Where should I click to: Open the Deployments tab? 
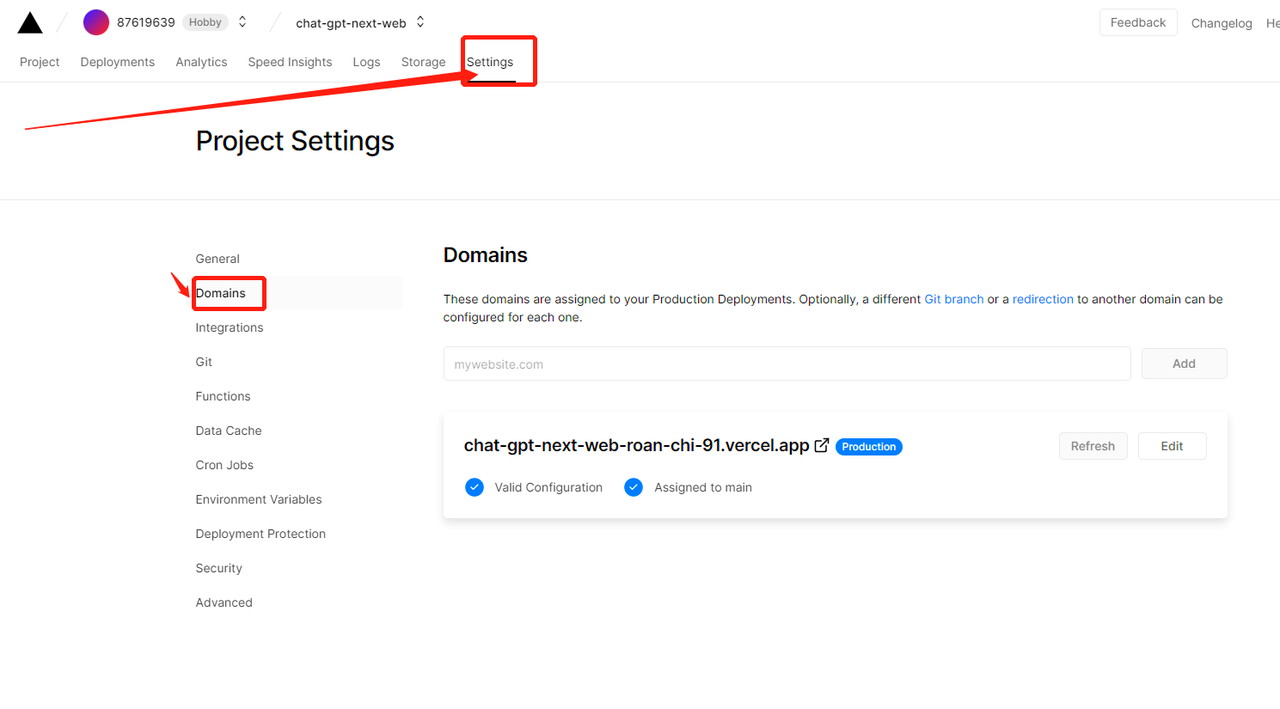click(x=118, y=62)
